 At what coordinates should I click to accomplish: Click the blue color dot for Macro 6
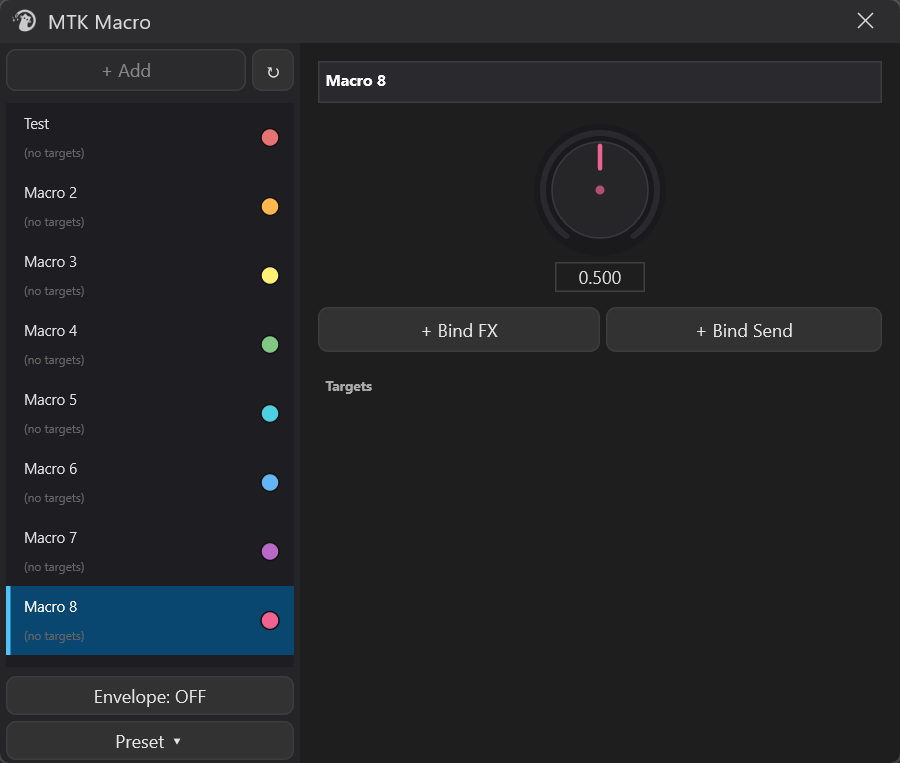tap(270, 482)
